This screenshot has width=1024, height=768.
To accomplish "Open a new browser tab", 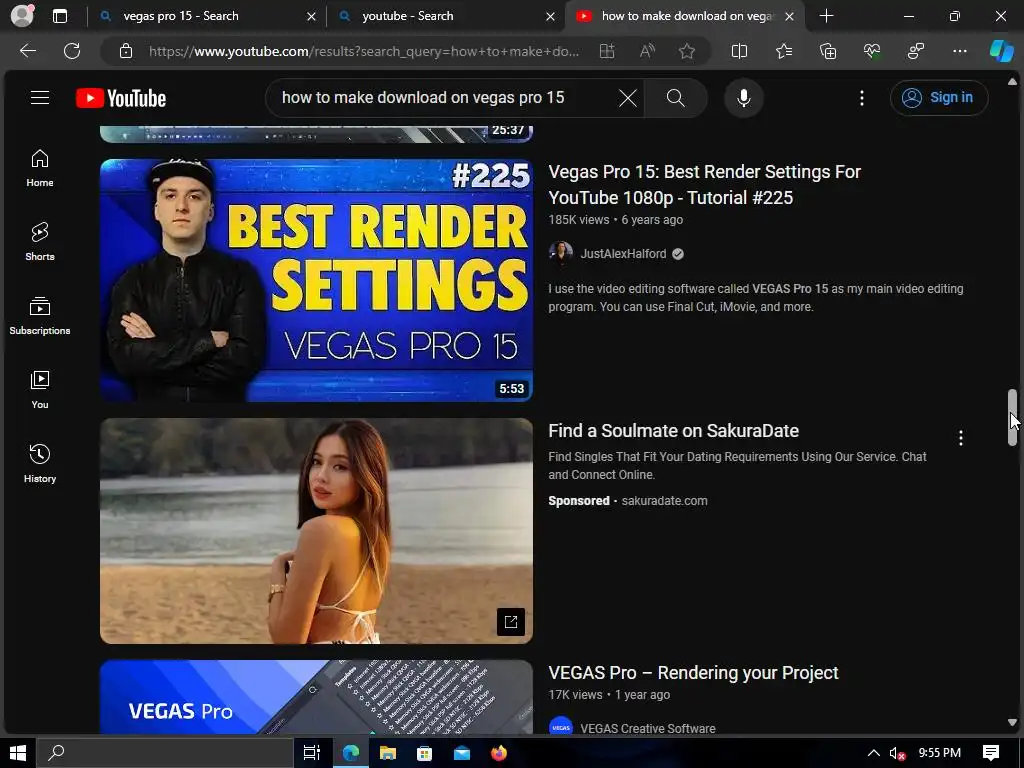I will [x=826, y=16].
